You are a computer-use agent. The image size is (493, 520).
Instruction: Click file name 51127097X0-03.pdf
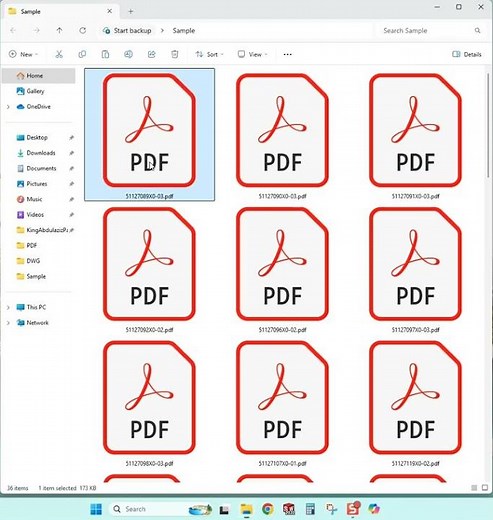[x=415, y=330]
